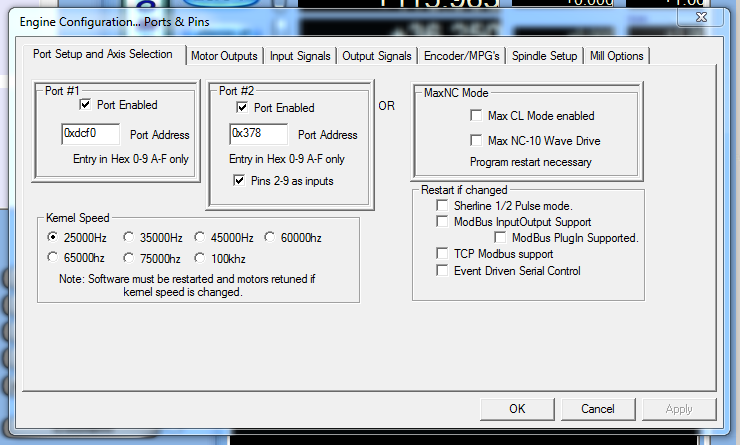Click the Port #1 address field
Viewport: 740px width, 445px height.
pos(90,133)
